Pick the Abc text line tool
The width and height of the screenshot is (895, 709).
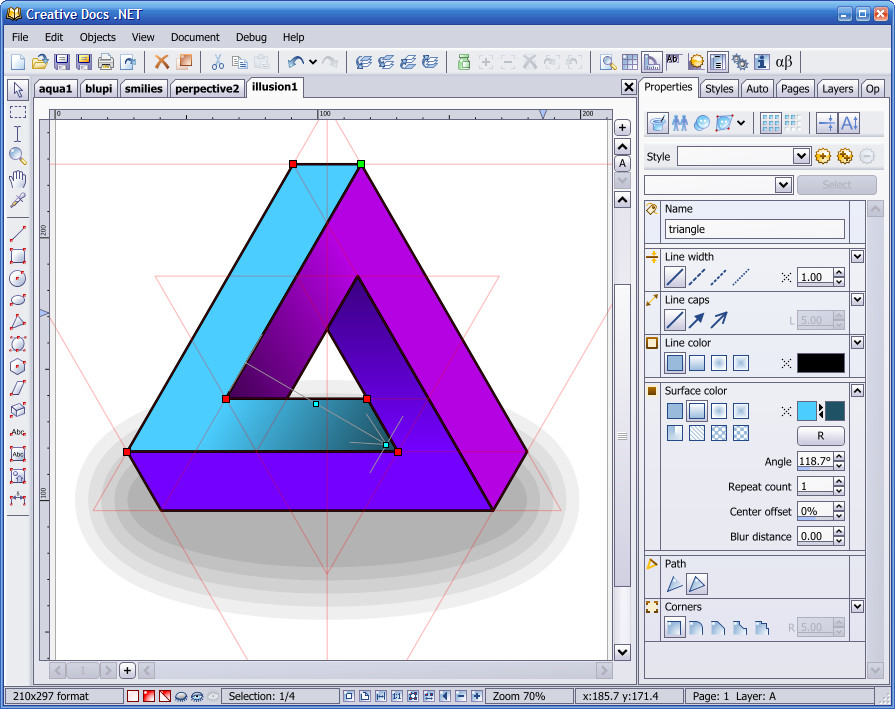(x=18, y=432)
